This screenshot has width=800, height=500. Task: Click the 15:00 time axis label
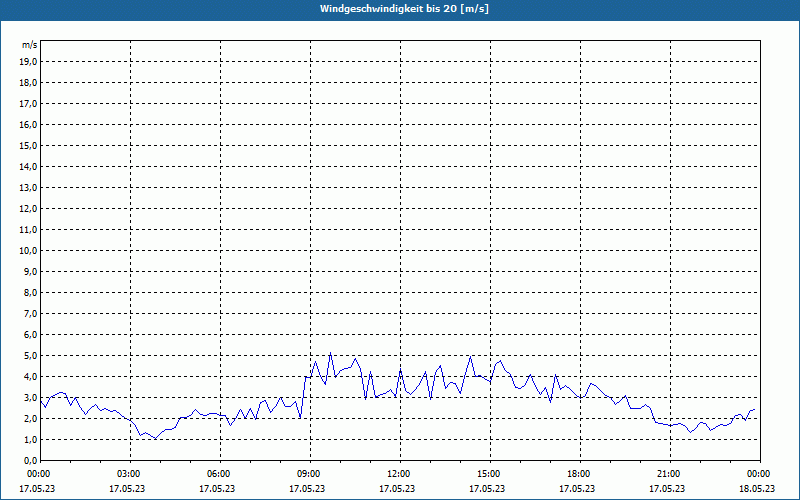pyautogui.click(x=490, y=474)
